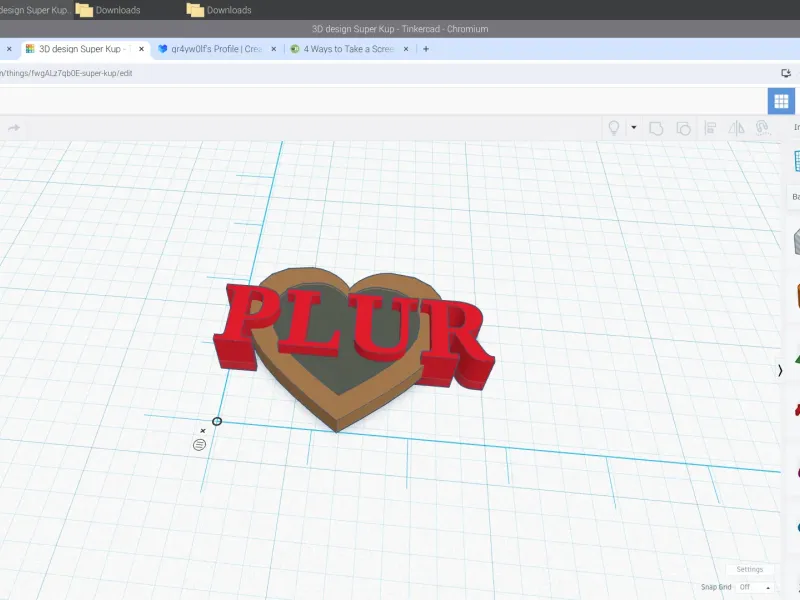Click the Mirror (flip) icon
The width and height of the screenshot is (800, 600).
(736, 128)
